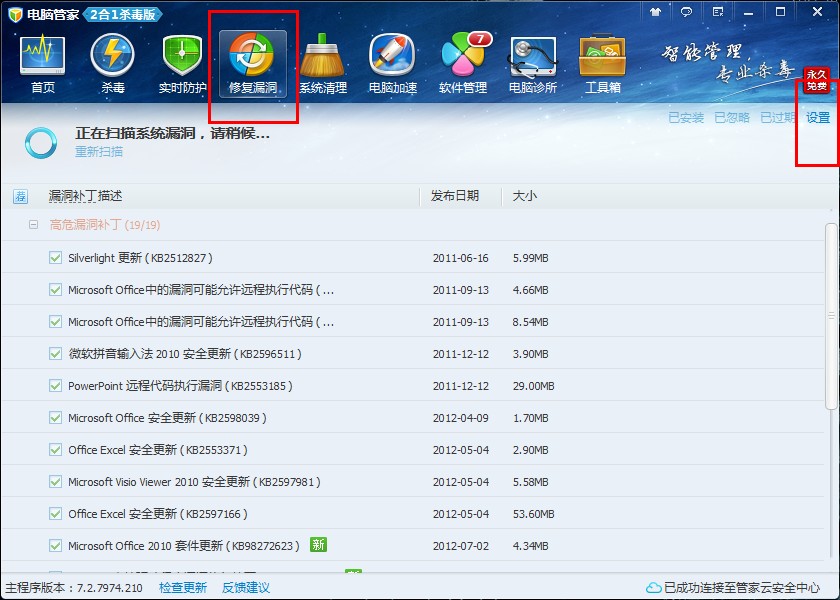The image size is (840, 600).
Task: Click the 新 badge beside KB98272623
Action: pos(318,545)
